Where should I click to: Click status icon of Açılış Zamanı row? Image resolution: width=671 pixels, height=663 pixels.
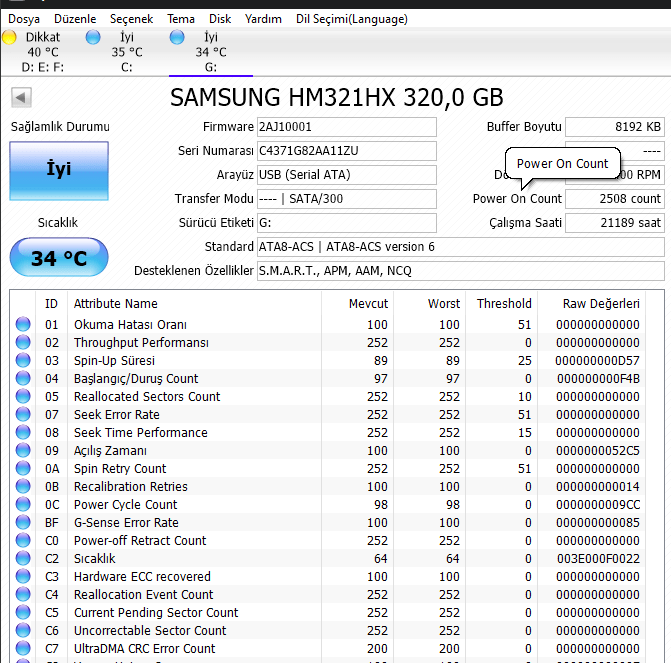[23, 450]
